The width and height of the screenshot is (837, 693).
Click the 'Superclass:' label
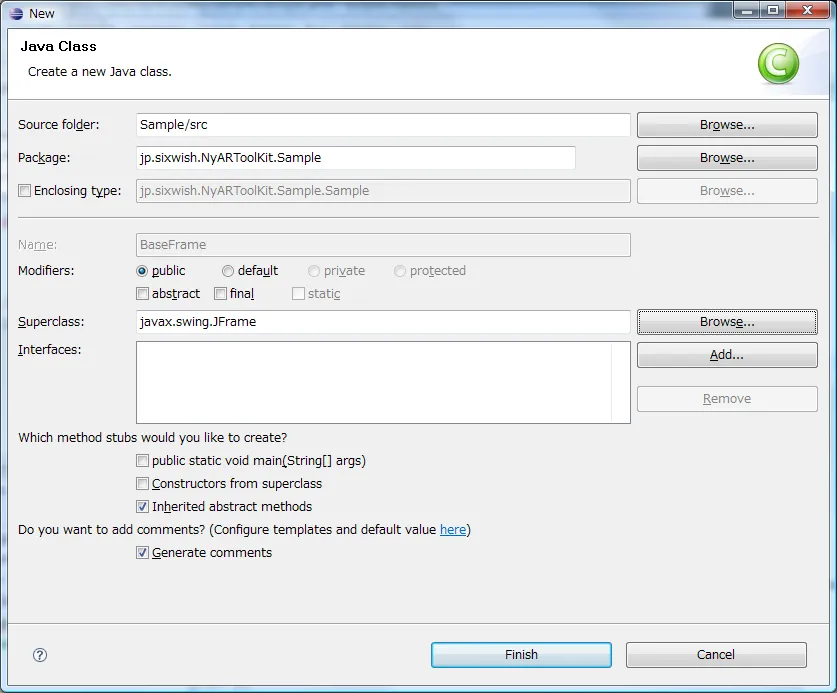(x=51, y=322)
